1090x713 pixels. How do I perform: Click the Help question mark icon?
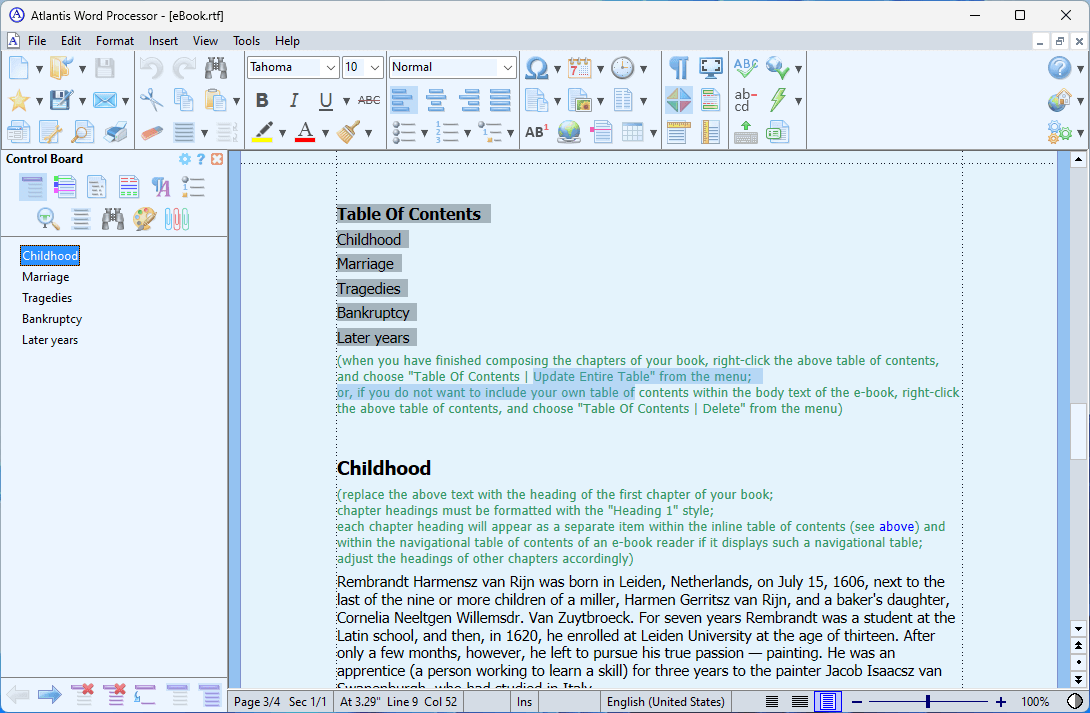(1059, 68)
